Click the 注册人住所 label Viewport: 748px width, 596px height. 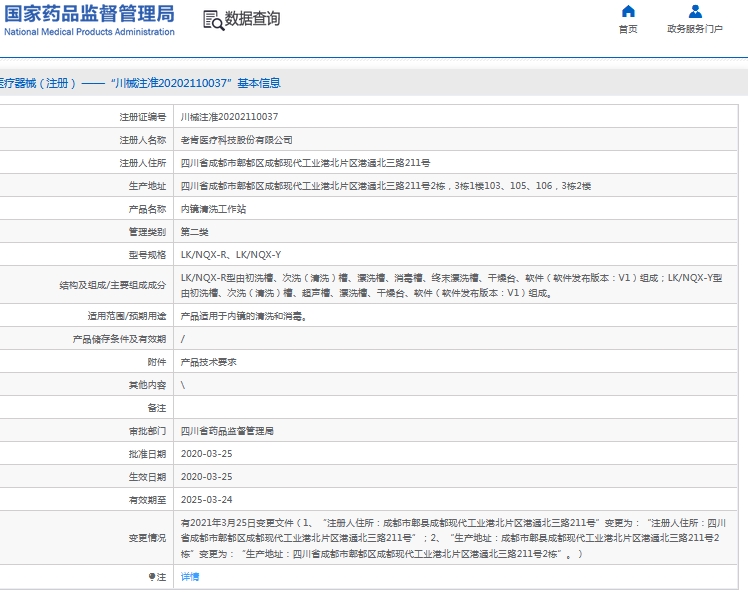coord(143,163)
